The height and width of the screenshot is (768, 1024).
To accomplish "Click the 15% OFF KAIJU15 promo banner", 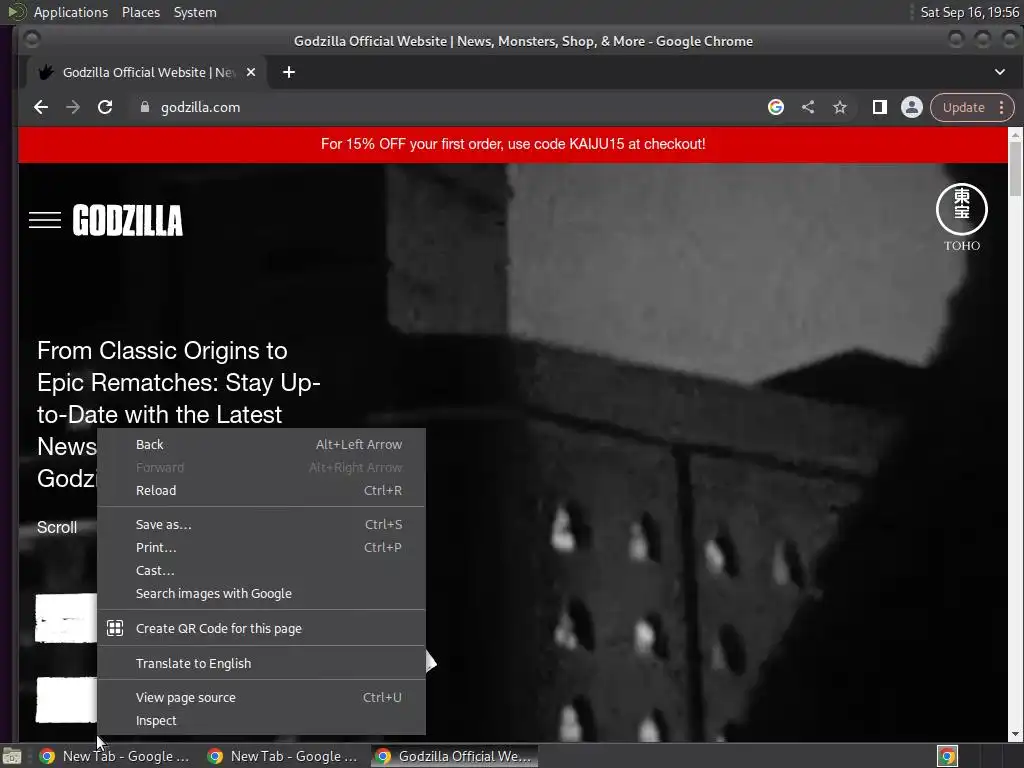I will tap(513, 144).
